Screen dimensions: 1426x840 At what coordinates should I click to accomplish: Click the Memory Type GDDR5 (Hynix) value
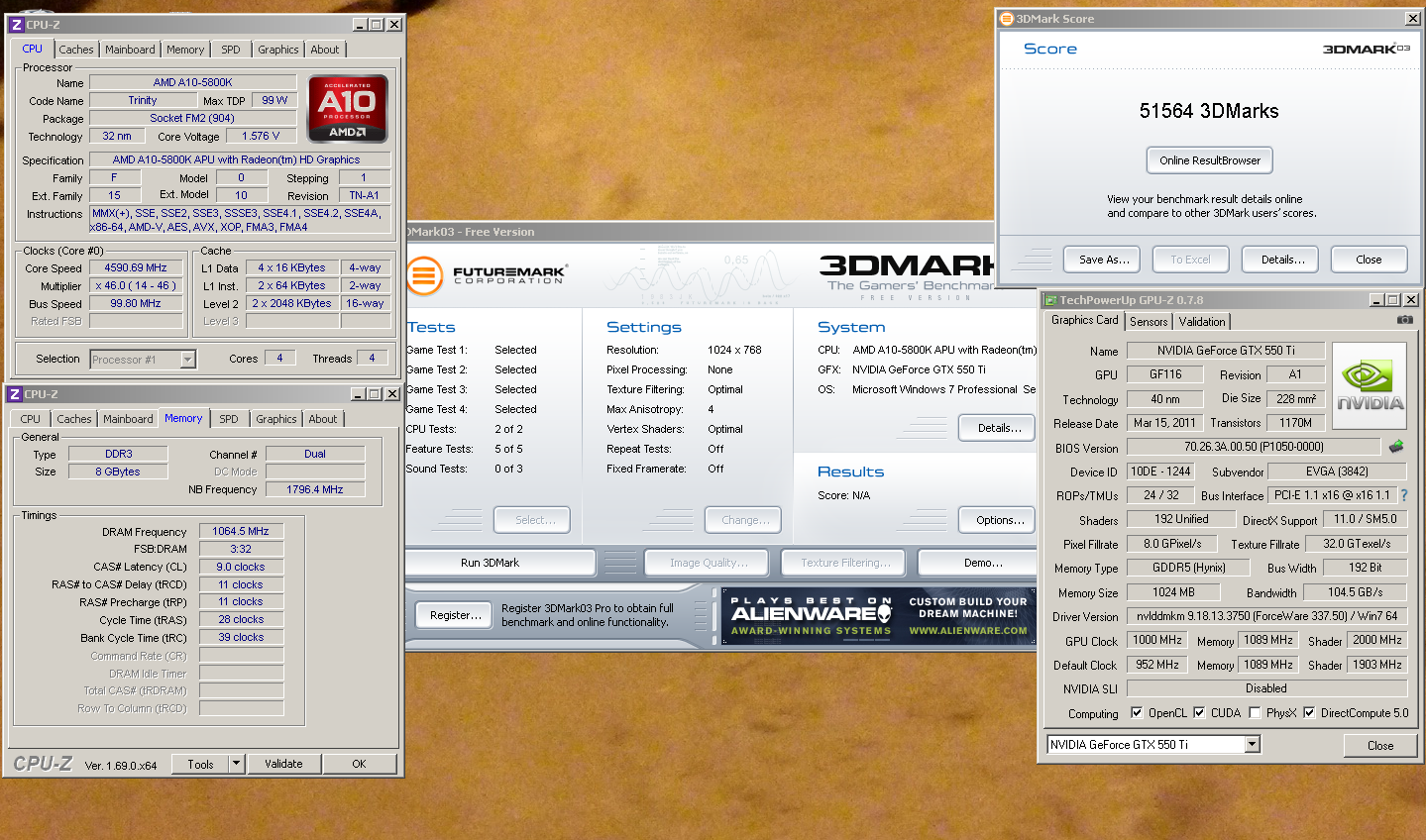[x=1189, y=568]
